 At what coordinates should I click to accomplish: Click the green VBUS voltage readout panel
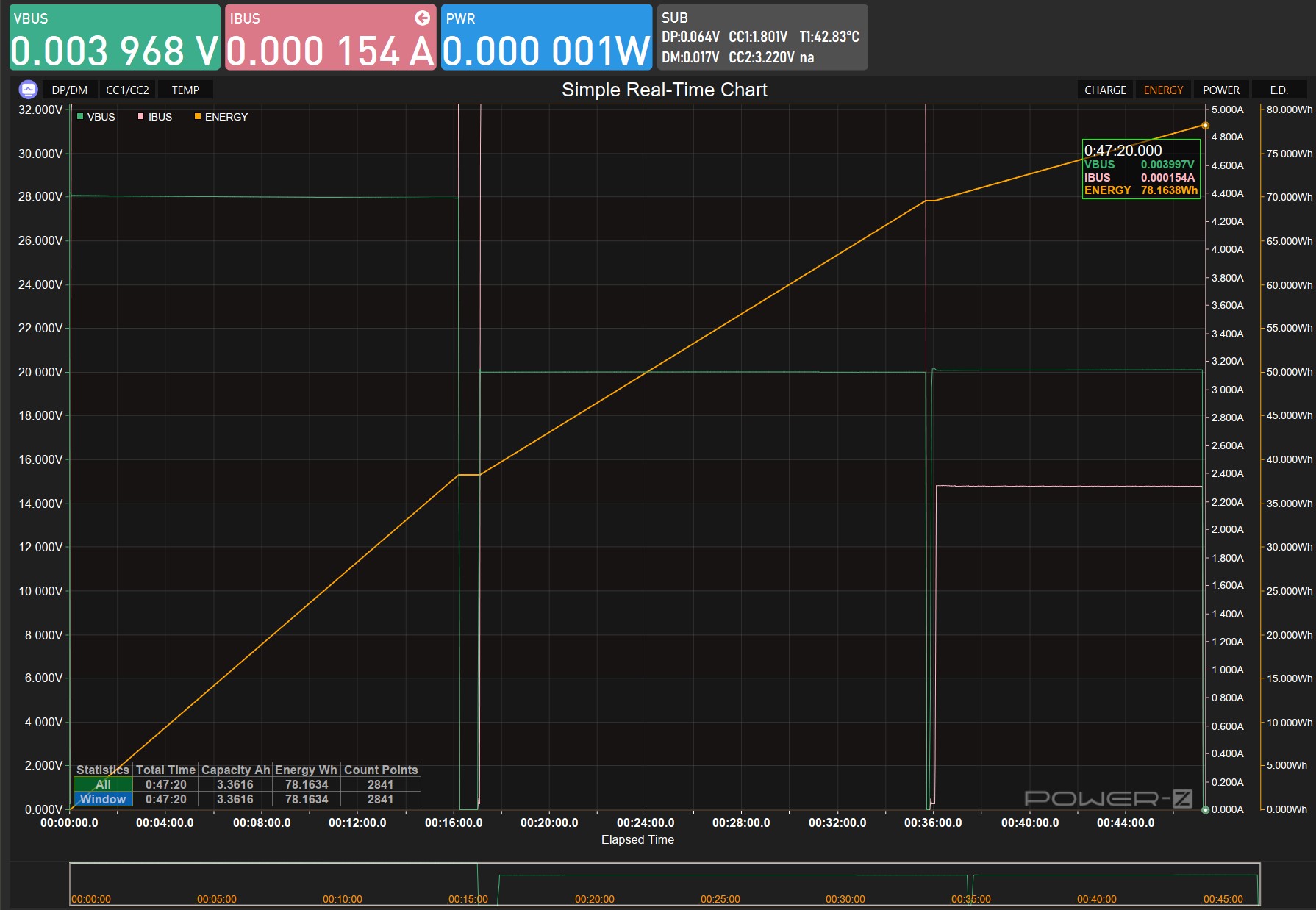[x=115, y=38]
